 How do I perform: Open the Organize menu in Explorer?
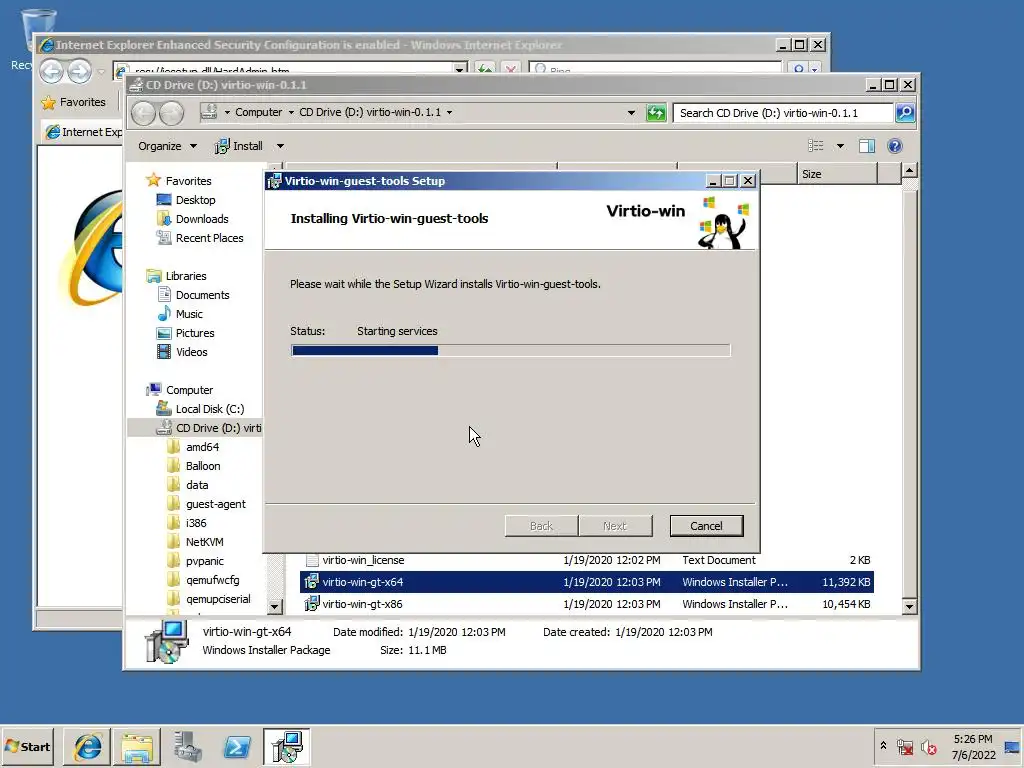coord(167,146)
